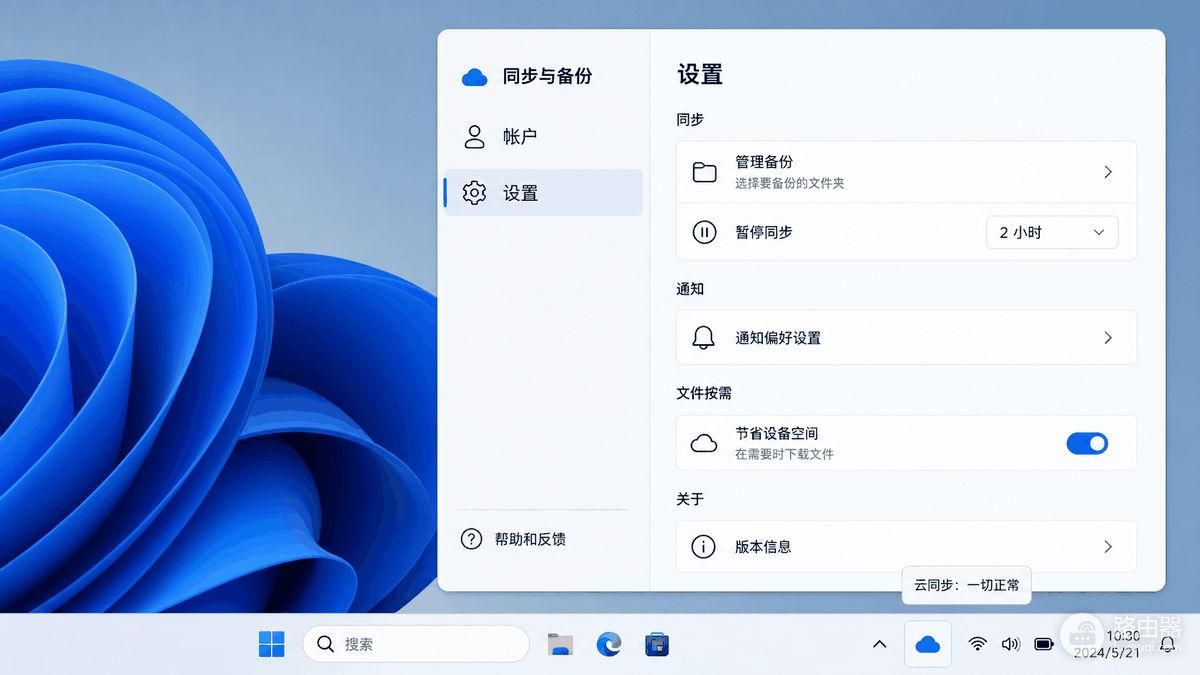Click the blue cloud logo beside 同步与备份

[474, 77]
